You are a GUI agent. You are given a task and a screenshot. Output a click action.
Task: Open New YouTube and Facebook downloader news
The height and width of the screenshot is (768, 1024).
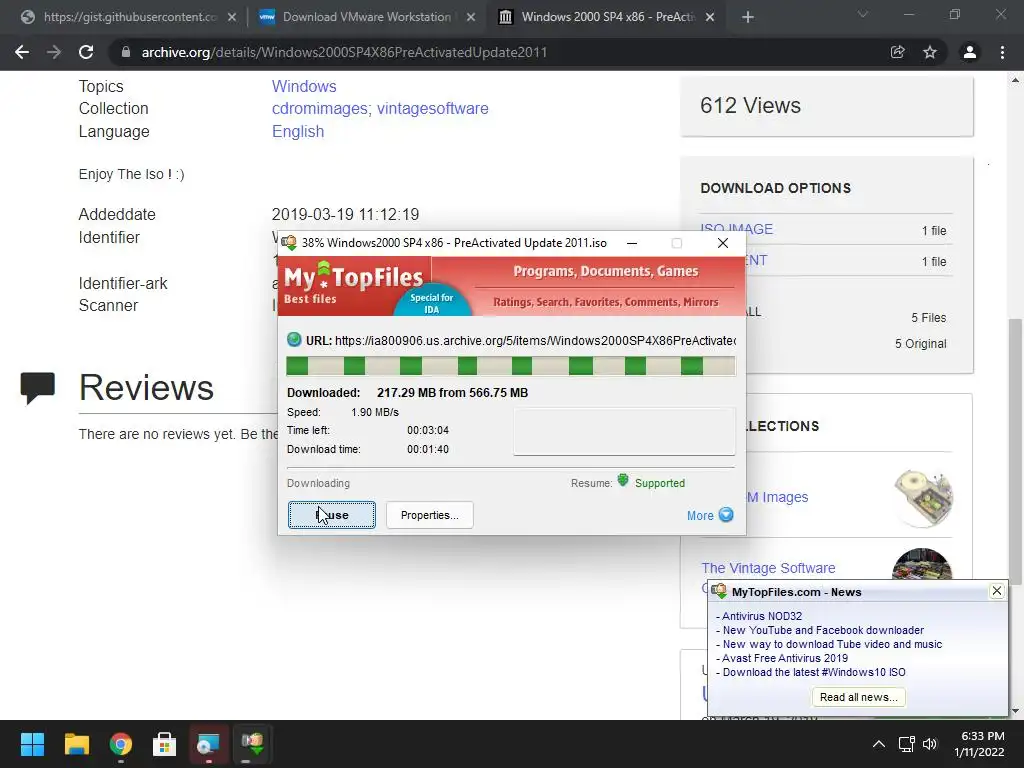[823, 630]
